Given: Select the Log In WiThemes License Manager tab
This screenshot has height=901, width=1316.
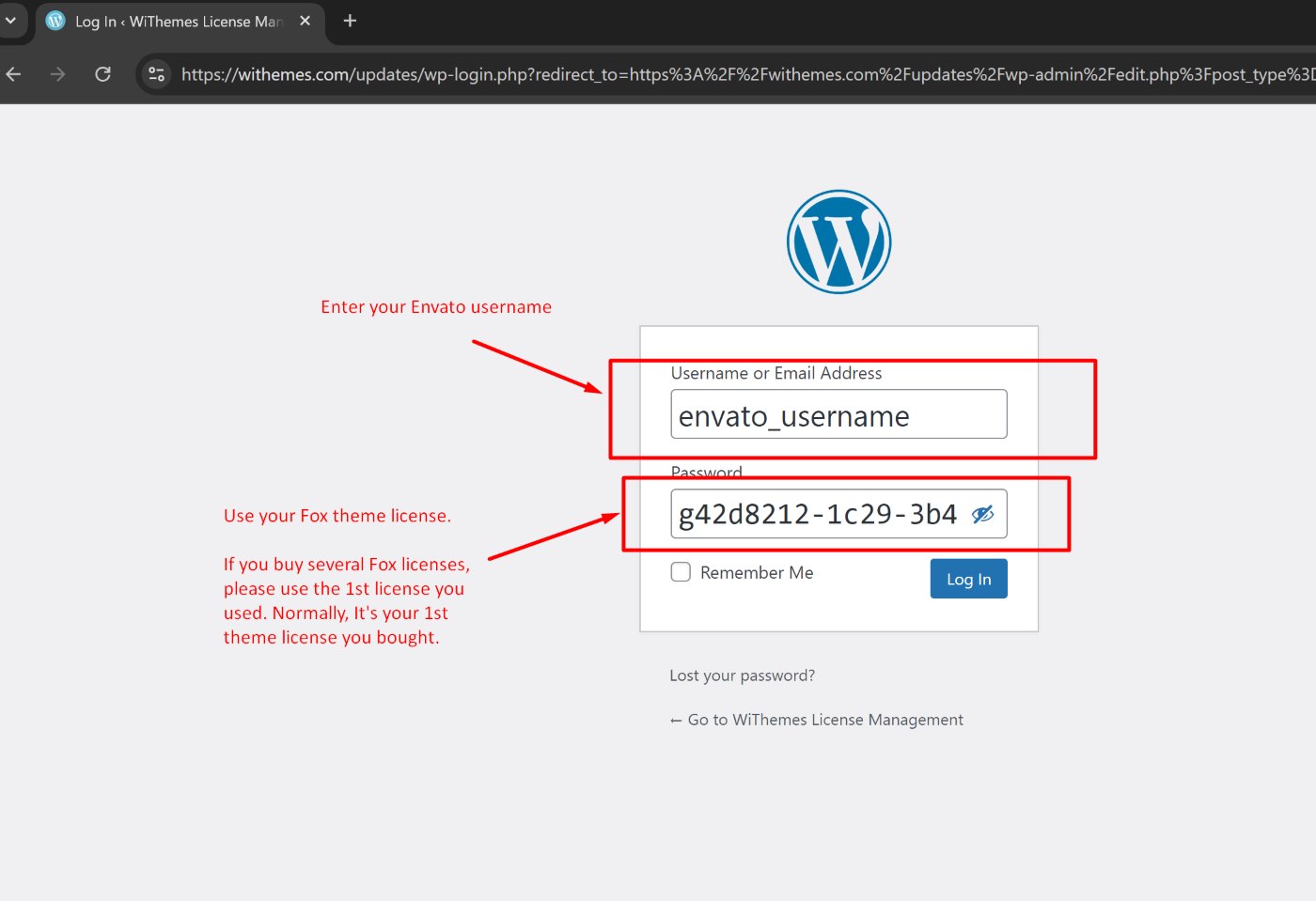Looking at the screenshot, I should point(180,22).
